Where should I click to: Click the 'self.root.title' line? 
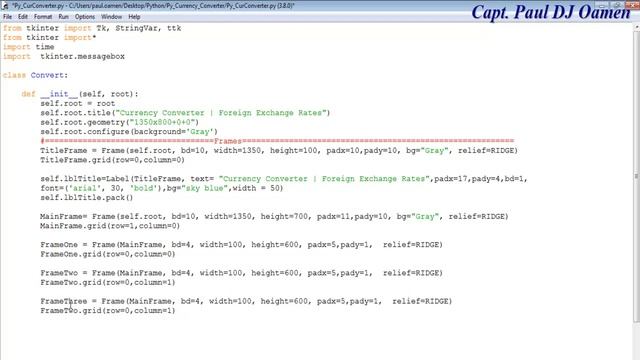185,113
